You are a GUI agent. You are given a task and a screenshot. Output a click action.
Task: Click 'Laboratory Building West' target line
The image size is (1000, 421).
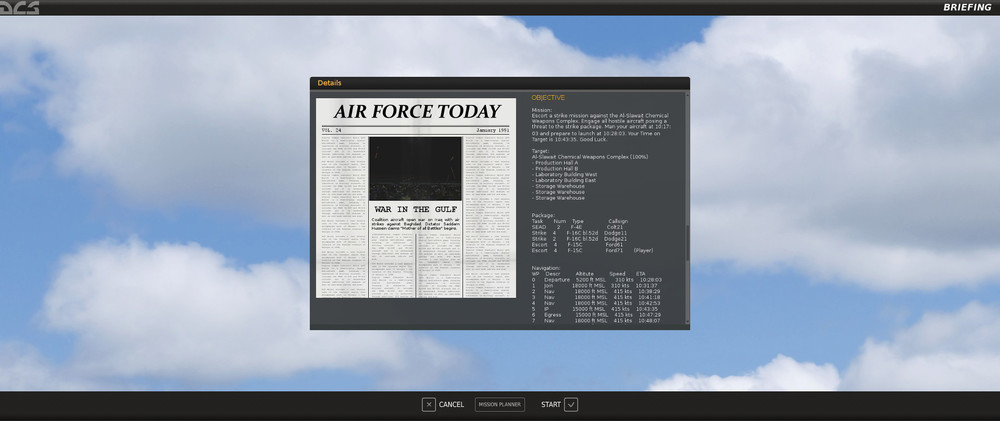(566, 174)
